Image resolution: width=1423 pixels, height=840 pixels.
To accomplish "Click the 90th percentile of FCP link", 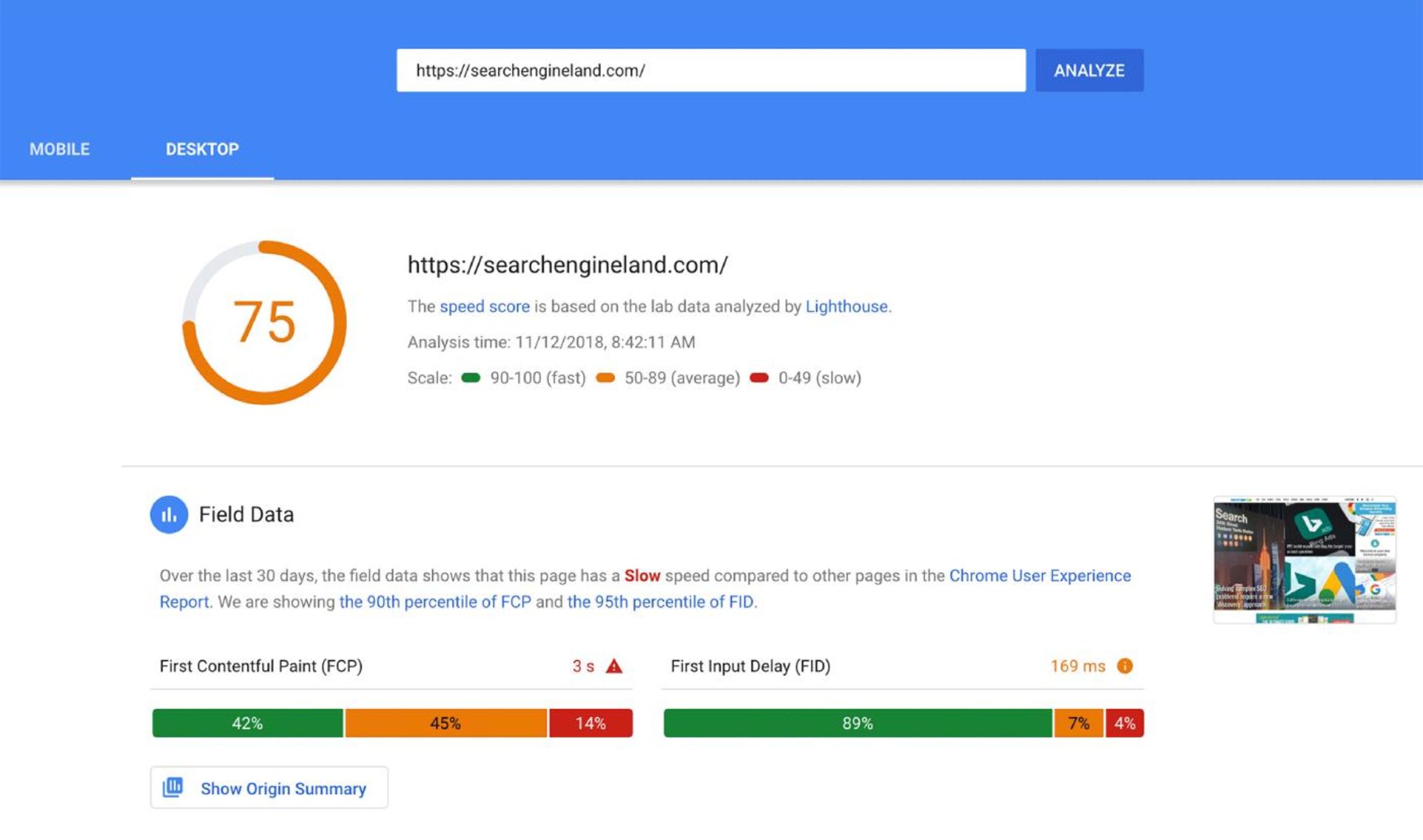I will pyautogui.click(x=434, y=601).
